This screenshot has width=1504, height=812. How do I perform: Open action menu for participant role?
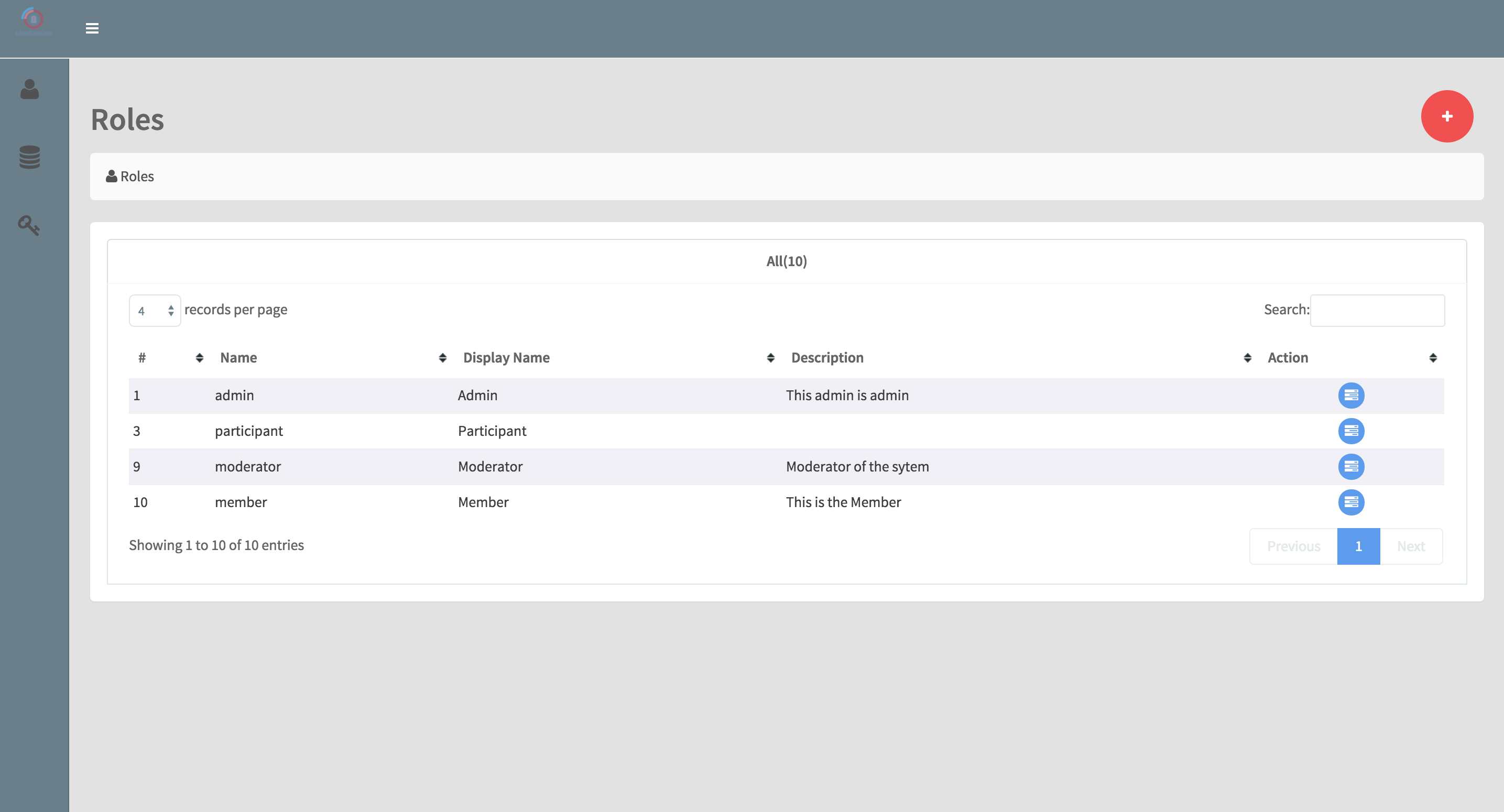pyautogui.click(x=1350, y=431)
